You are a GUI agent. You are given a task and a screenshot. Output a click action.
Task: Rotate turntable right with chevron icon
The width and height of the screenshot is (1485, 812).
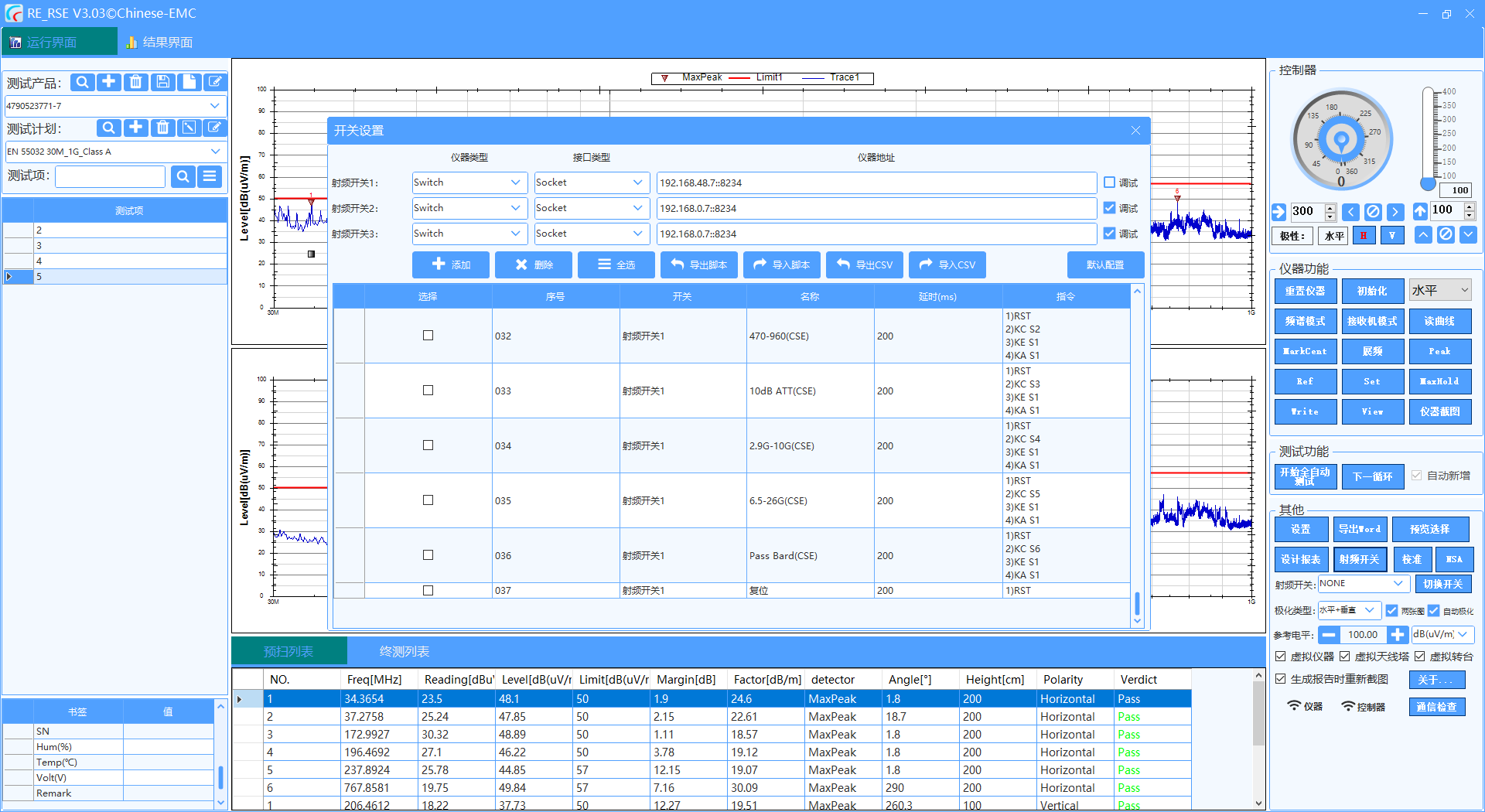pos(1395,211)
